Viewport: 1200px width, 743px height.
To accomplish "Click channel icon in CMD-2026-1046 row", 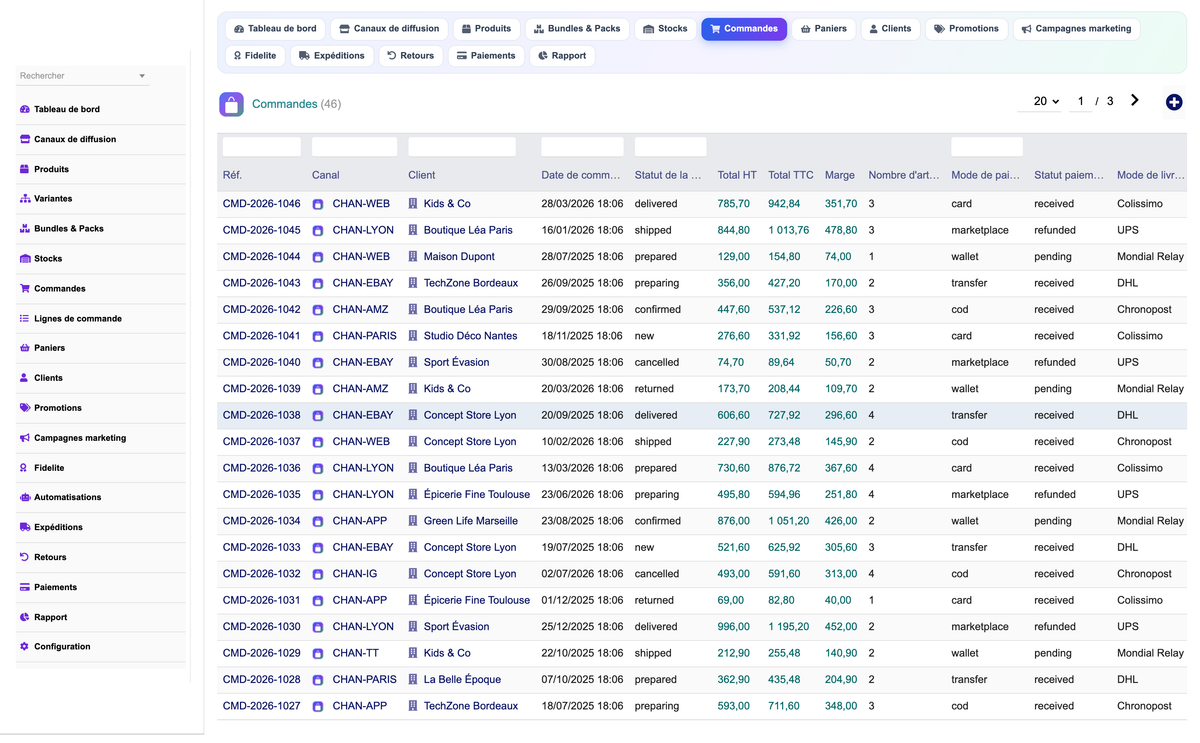I will coord(318,204).
